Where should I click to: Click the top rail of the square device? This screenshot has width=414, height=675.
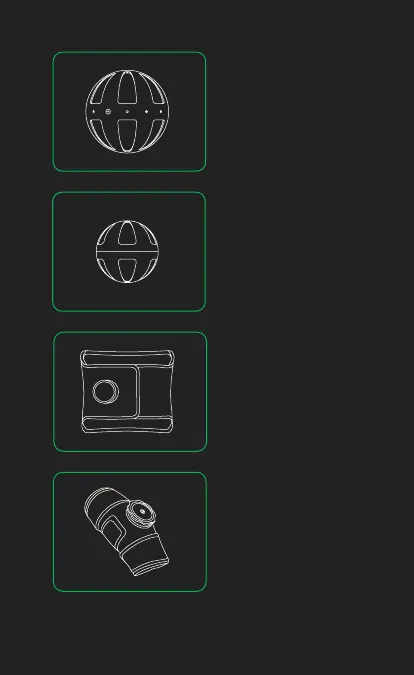click(x=127, y=358)
